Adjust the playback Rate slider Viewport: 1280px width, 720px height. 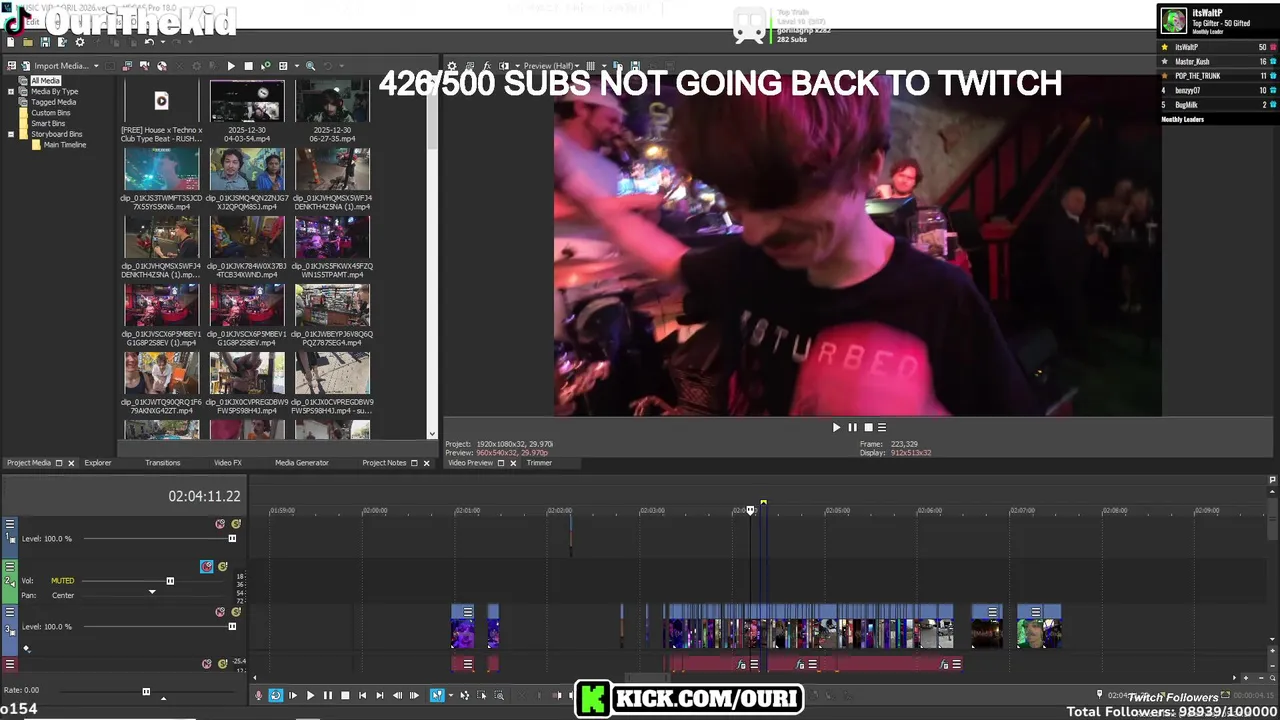click(x=146, y=692)
